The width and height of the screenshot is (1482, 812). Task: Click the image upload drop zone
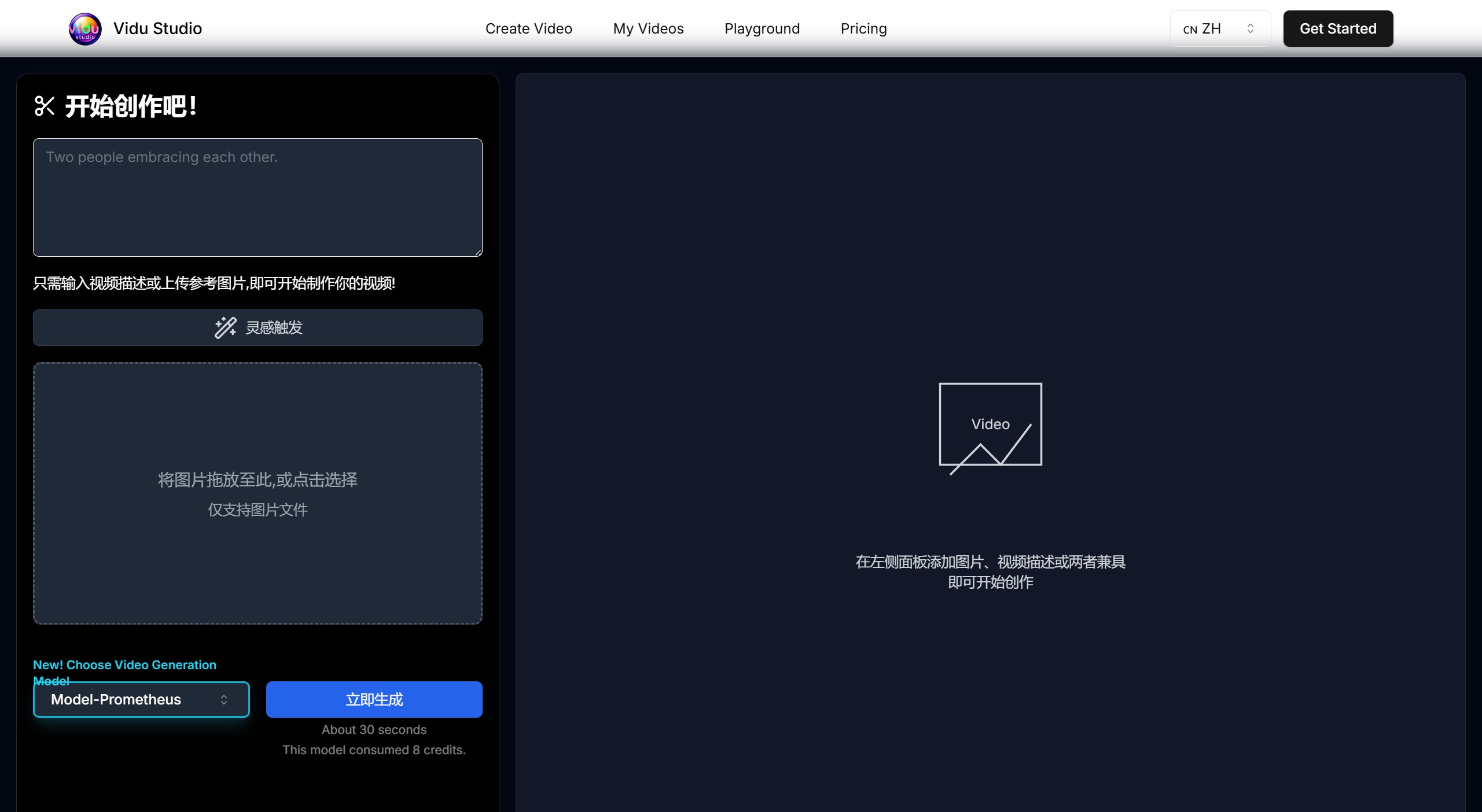click(x=258, y=493)
